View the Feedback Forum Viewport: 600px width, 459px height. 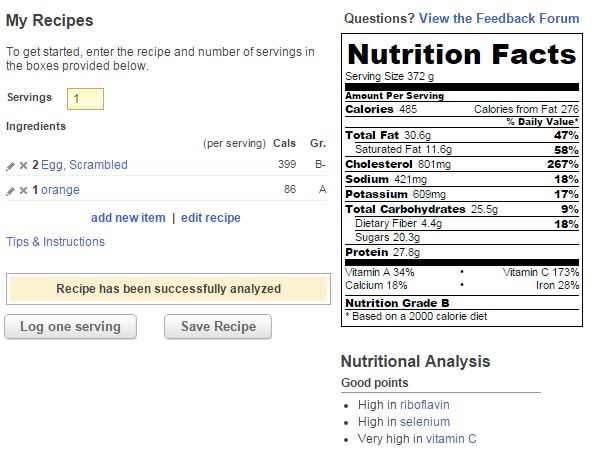click(x=499, y=18)
